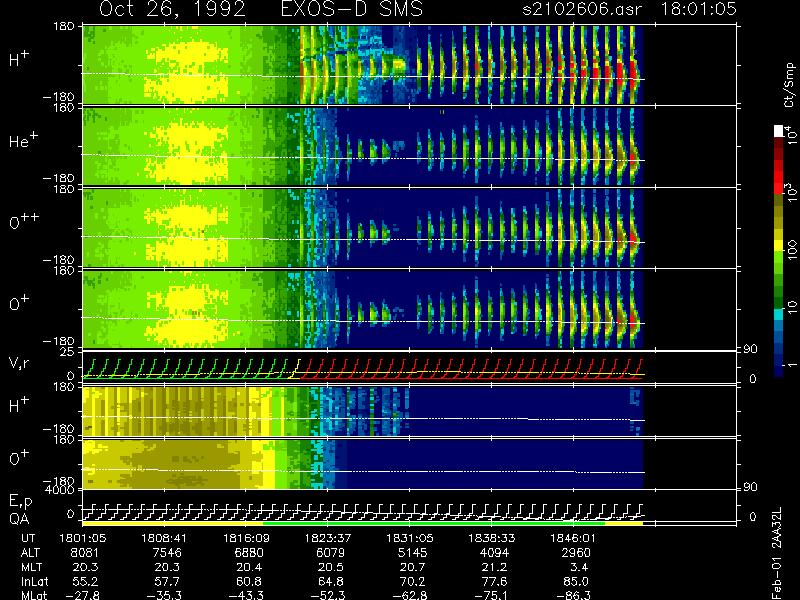Click the InLat value "57.7"
800x600 pixels.
169,581
